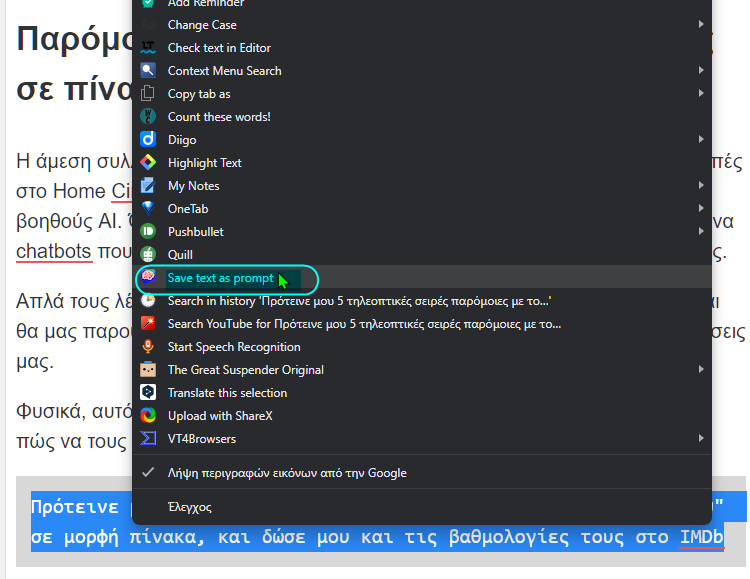Choose Count these words! entry
Viewport: 750px width, 579px height.
pos(422,117)
